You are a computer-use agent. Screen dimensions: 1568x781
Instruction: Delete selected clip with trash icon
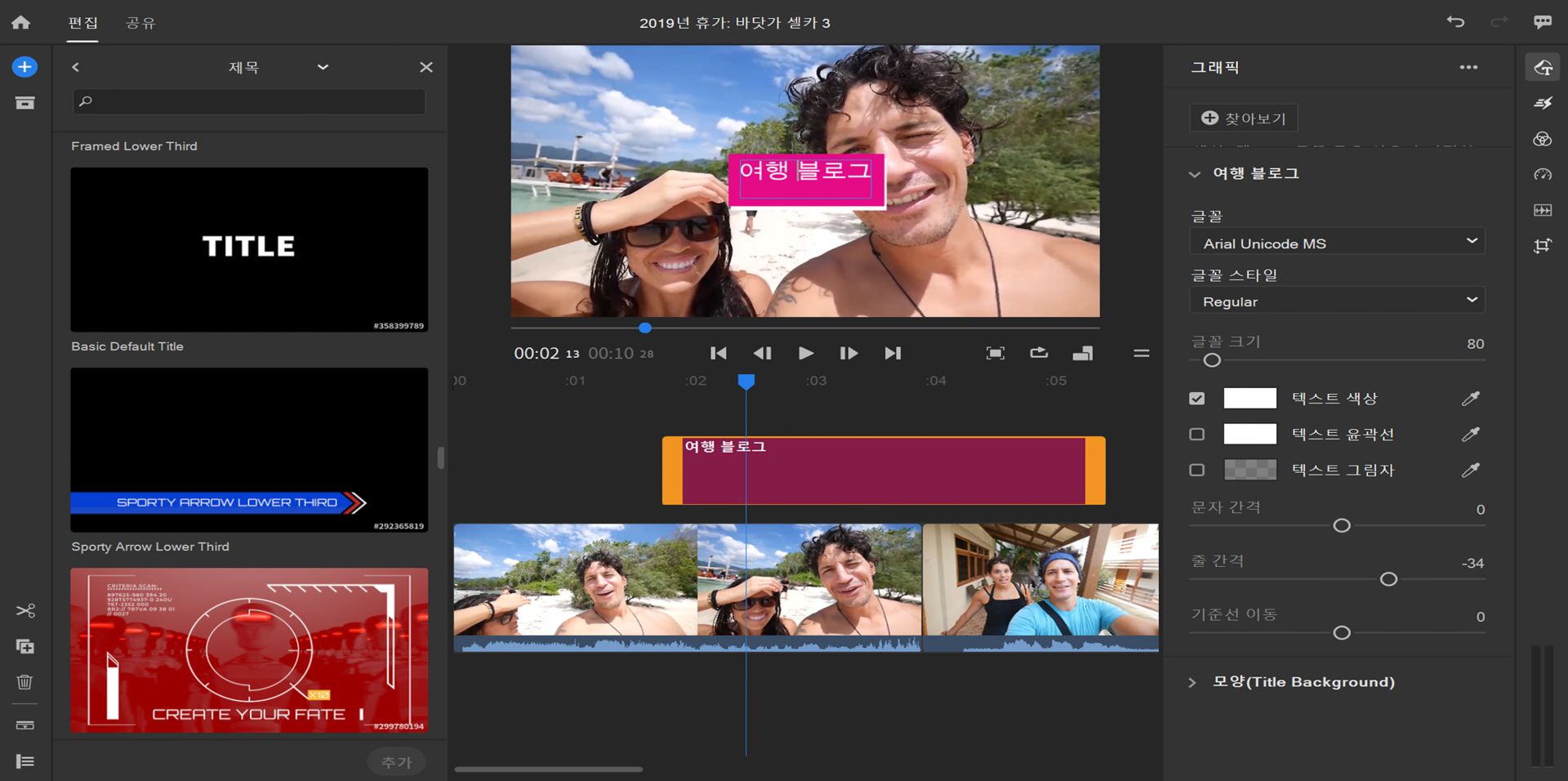24,681
